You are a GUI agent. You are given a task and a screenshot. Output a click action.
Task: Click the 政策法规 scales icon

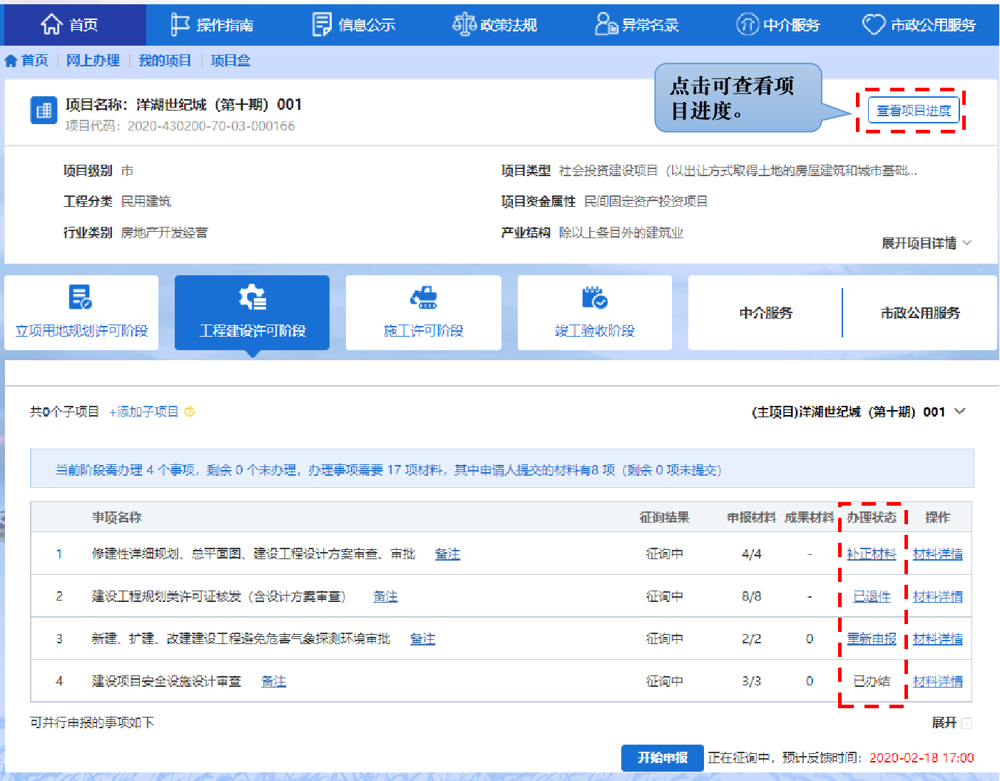pyautogui.click(x=463, y=22)
